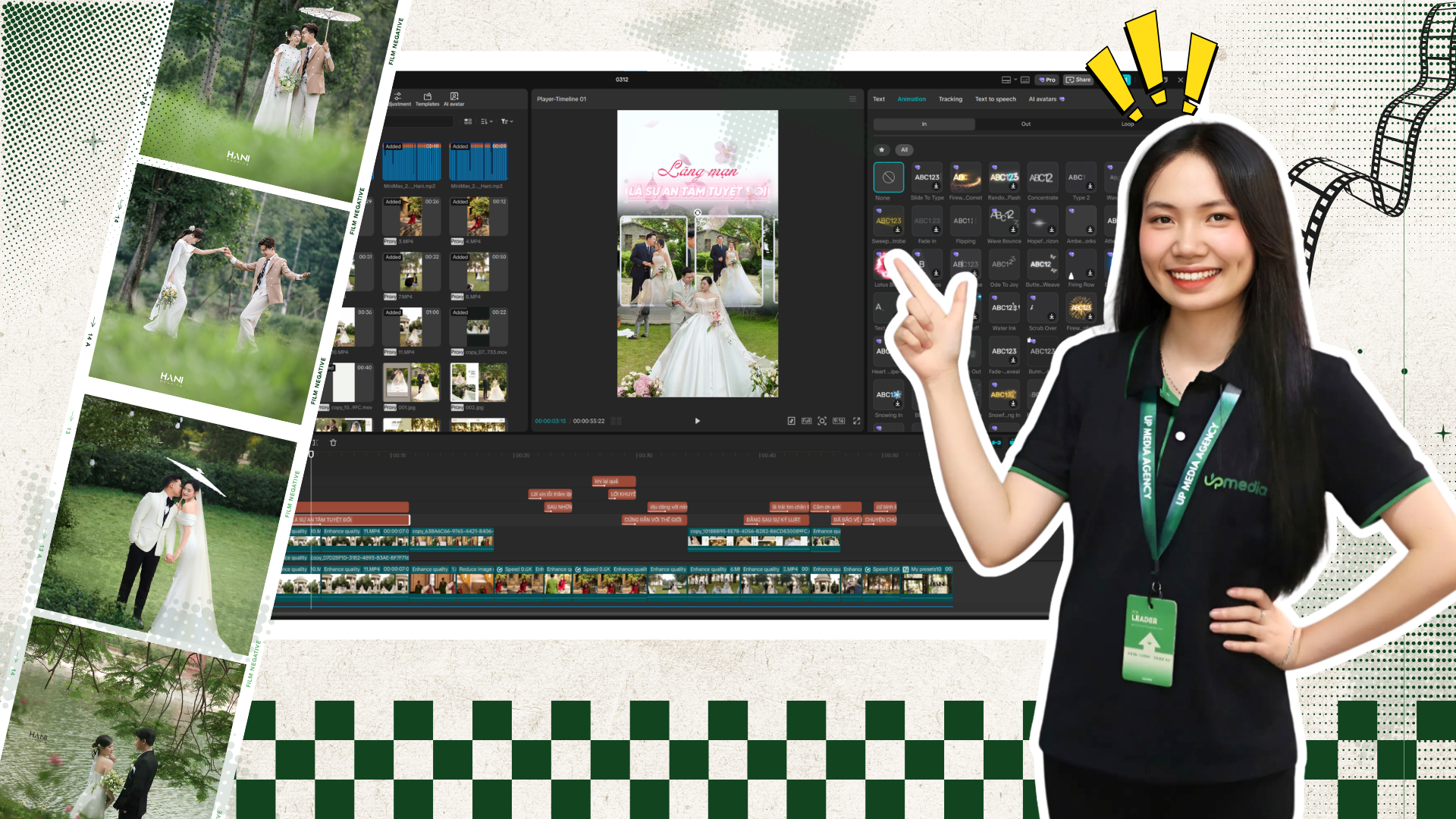The image size is (1456, 819).
Task: Apply the Snowing In animation
Action: click(x=889, y=396)
